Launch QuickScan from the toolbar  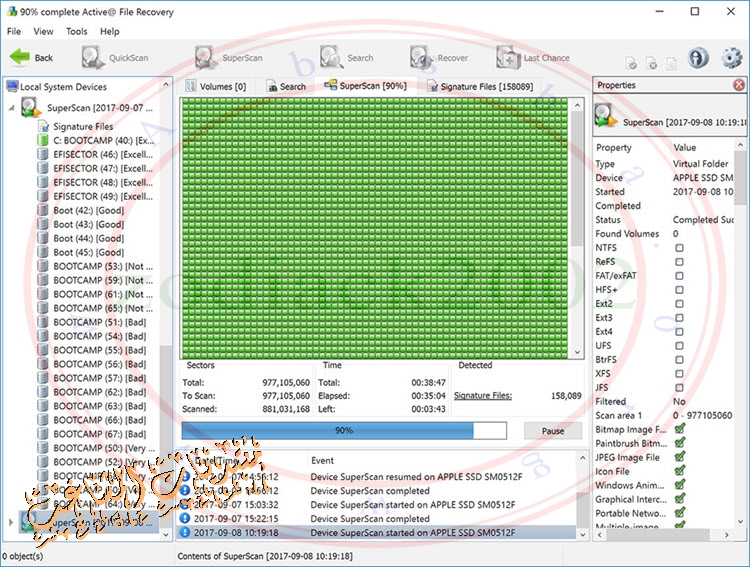click(115, 58)
